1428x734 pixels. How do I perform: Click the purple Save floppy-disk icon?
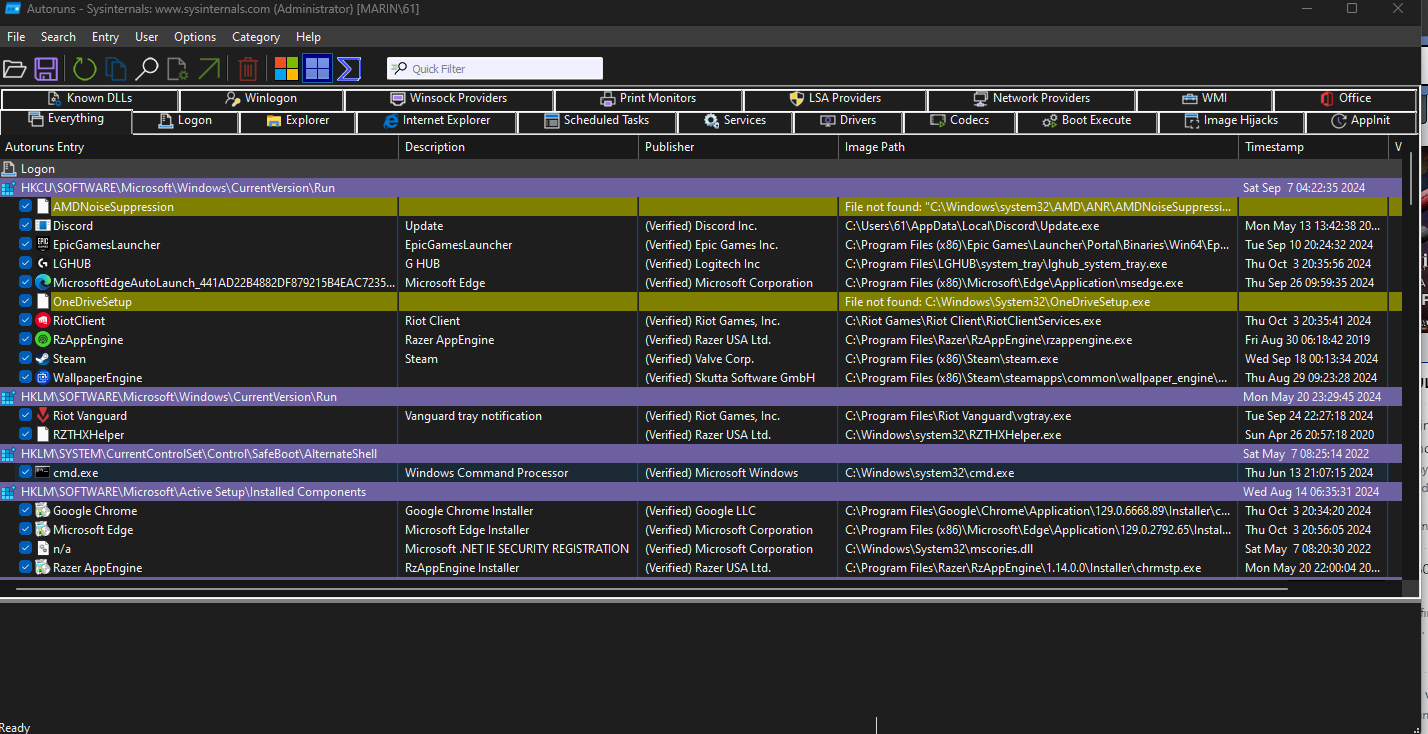click(x=46, y=69)
